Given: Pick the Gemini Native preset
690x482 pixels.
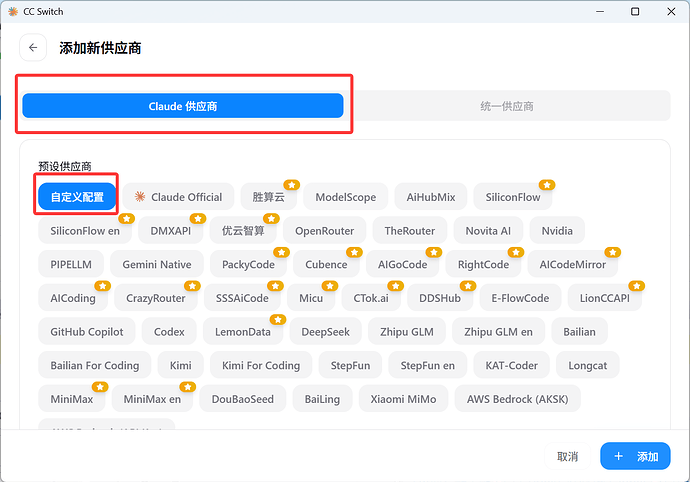Looking at the screenshot, I should click(x=157, y=264).
